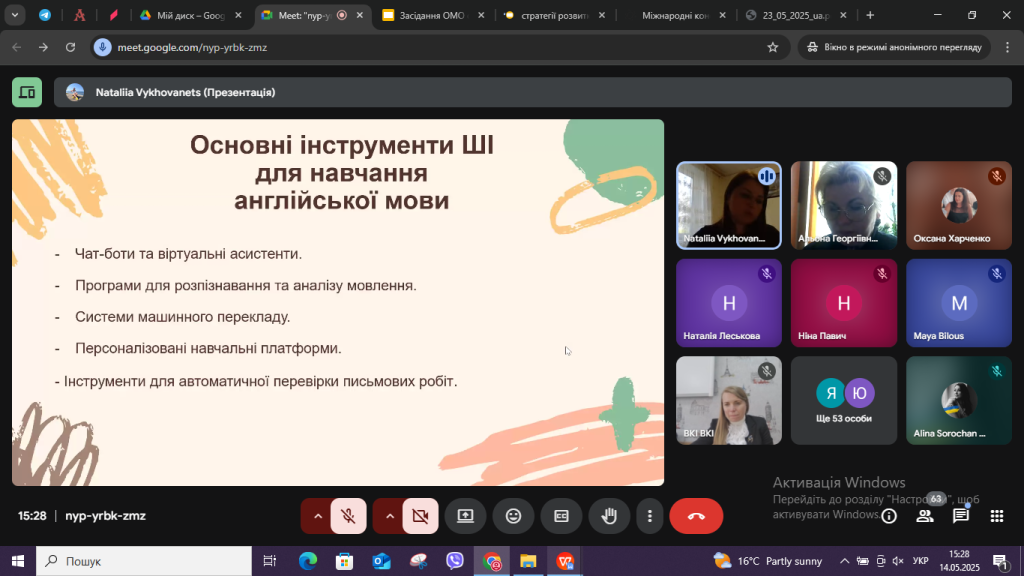Turn on the camera in Meet
This screenshot has width=1024, height=576.
(x=420, y=516)
